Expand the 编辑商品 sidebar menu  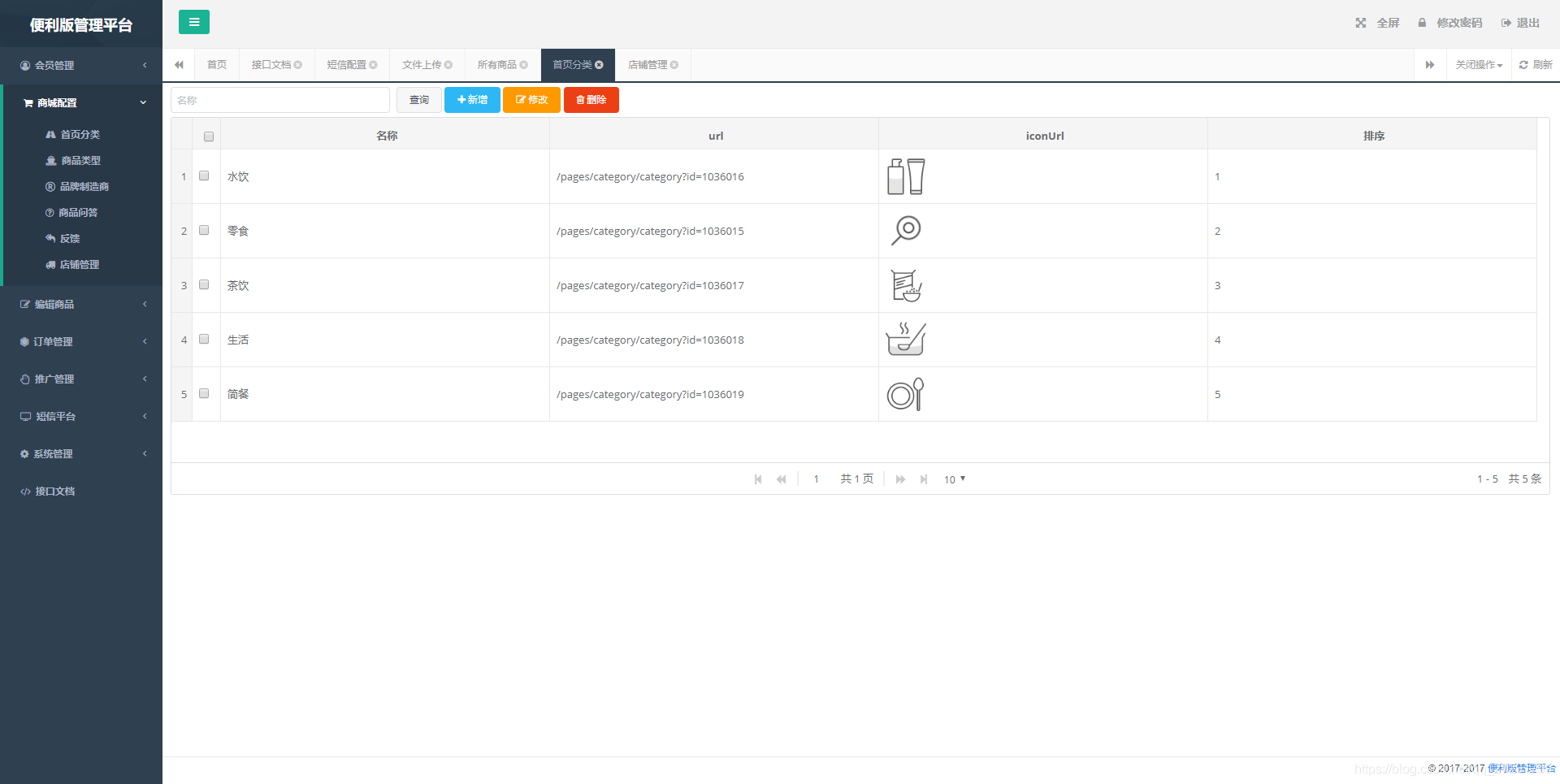[81, 304]
